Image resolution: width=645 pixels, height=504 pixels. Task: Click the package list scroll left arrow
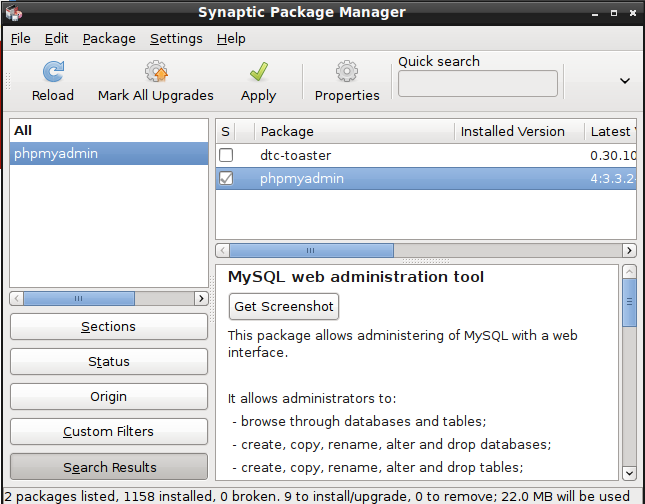point(223,250)
